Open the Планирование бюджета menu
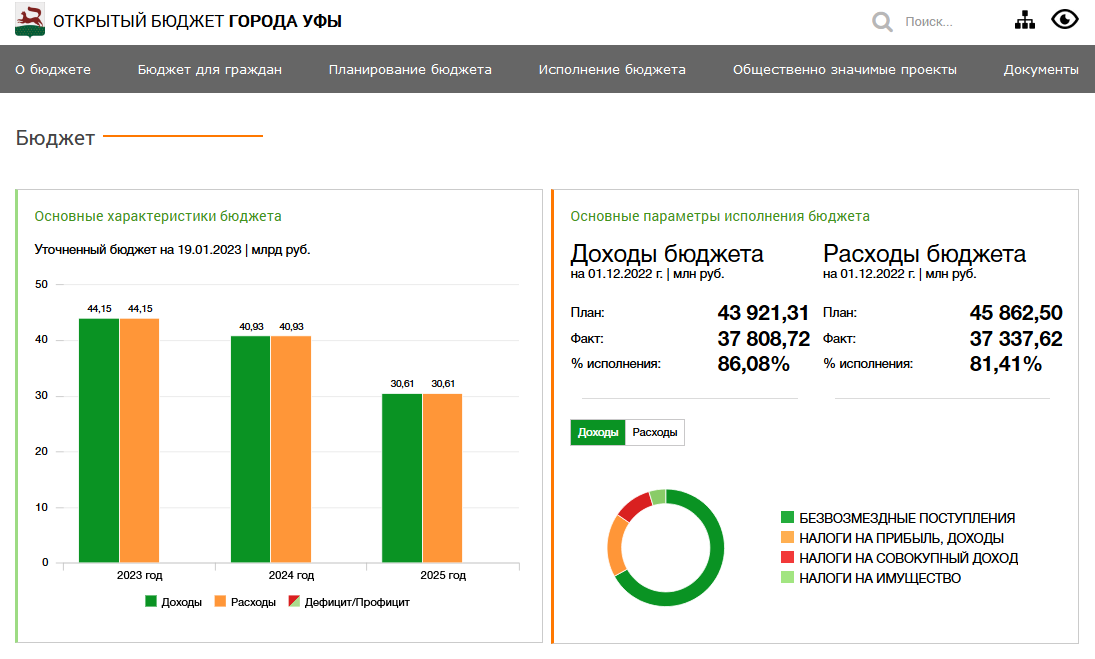The height and width of the screenshot is (659, 1095). [410, 69]
